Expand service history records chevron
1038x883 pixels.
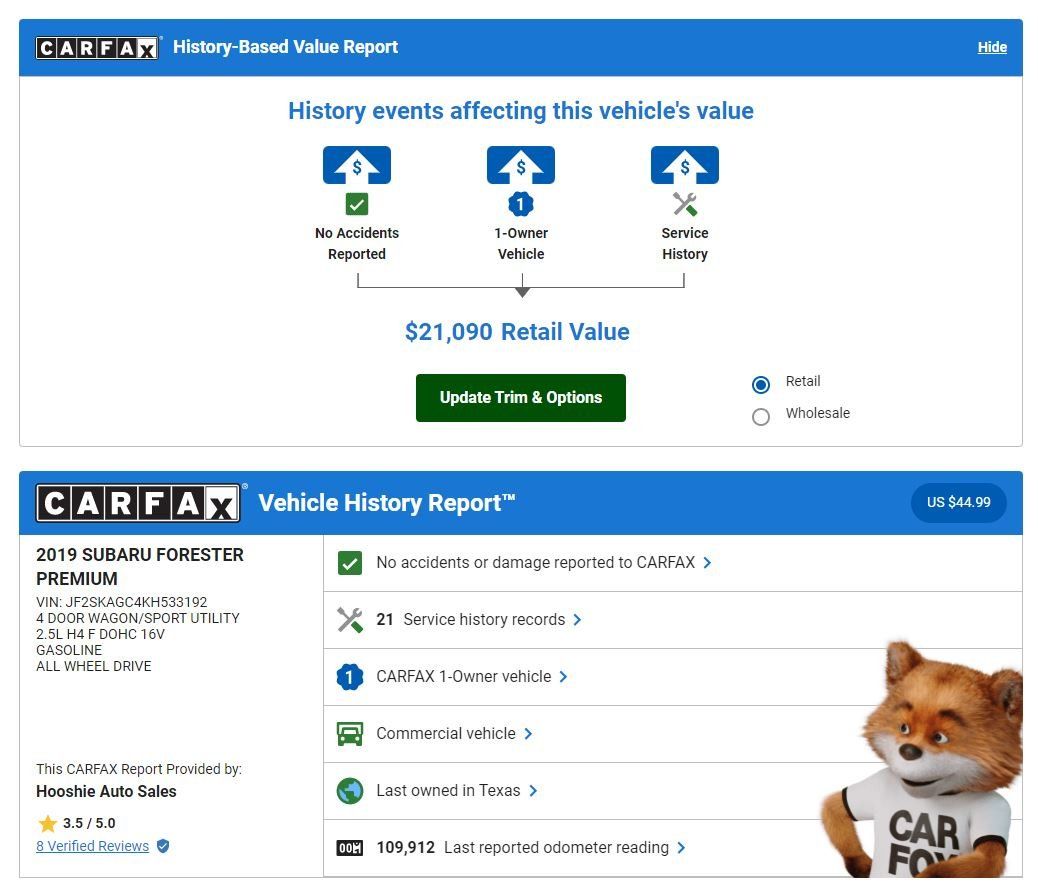tap(577, 620)
